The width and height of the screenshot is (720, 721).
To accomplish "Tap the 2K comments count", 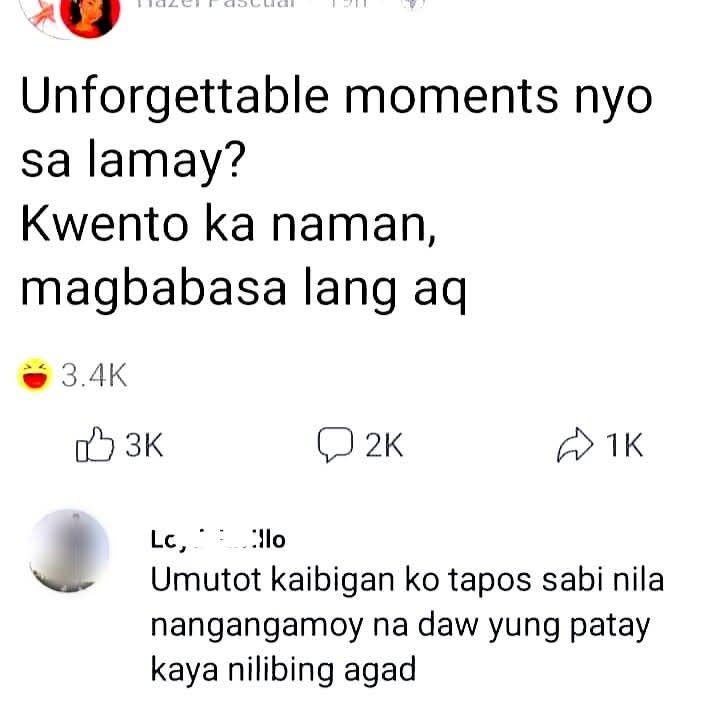I will 384,445.
